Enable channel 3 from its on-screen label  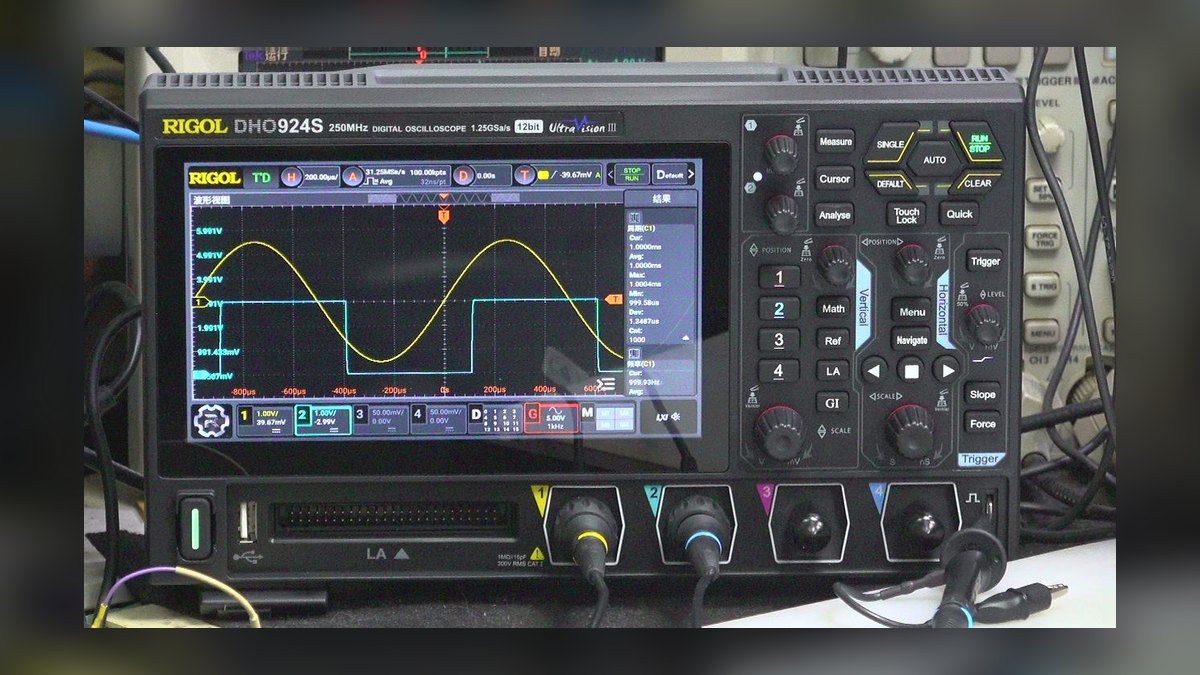[x=381, y=420]
